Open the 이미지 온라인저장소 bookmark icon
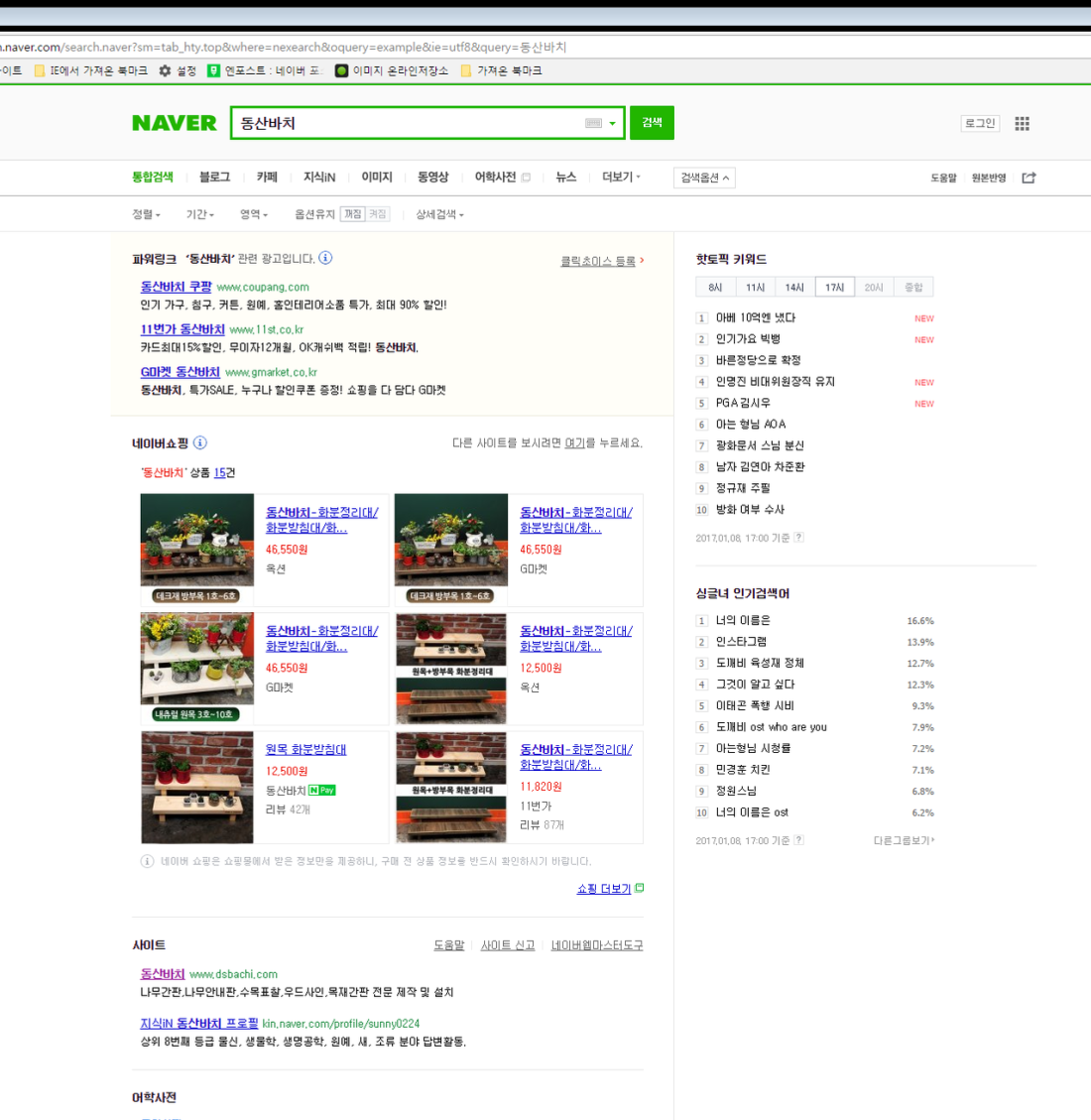The image size is (1091, 1120). [341, 70]
